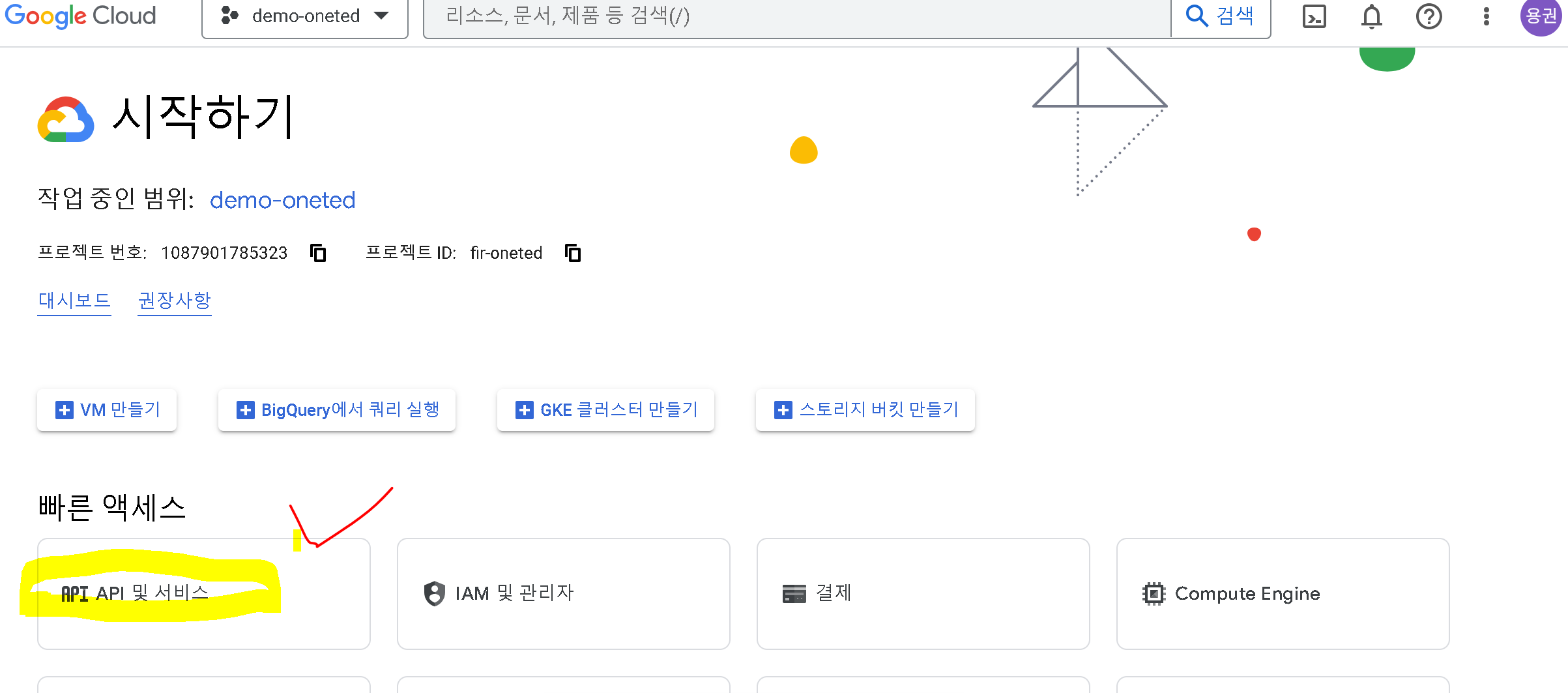Click the billing credit card icon
Image resolution: width=1568 pixels, height=693 pixels.
click(794, 594)
